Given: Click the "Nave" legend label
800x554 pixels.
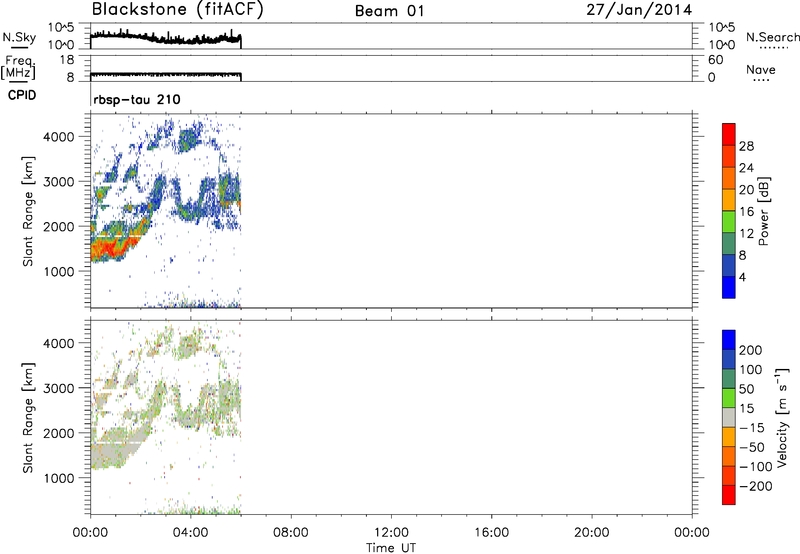Looking at the screenshot, I should coord(761,70).
